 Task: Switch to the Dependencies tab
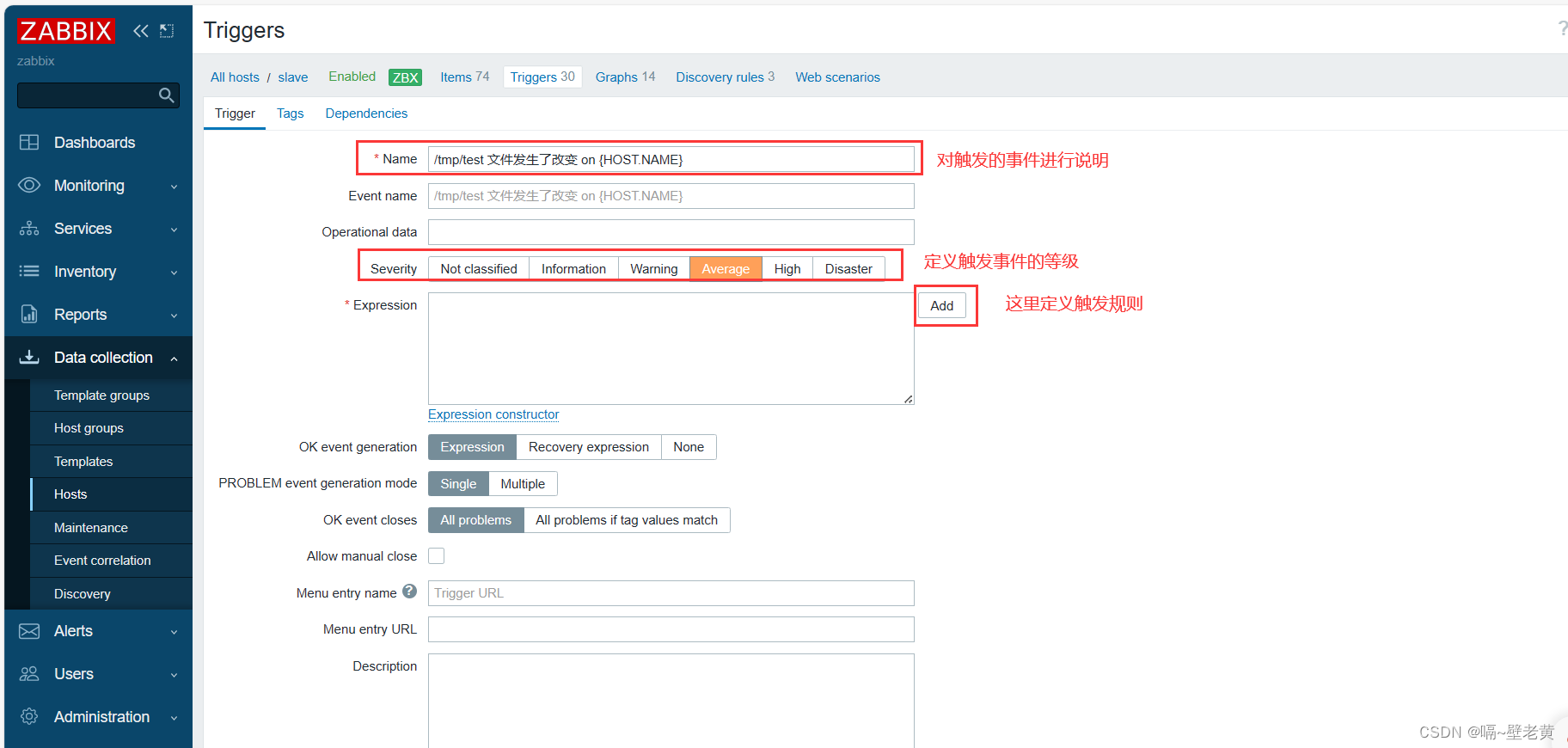coord(366,113)
